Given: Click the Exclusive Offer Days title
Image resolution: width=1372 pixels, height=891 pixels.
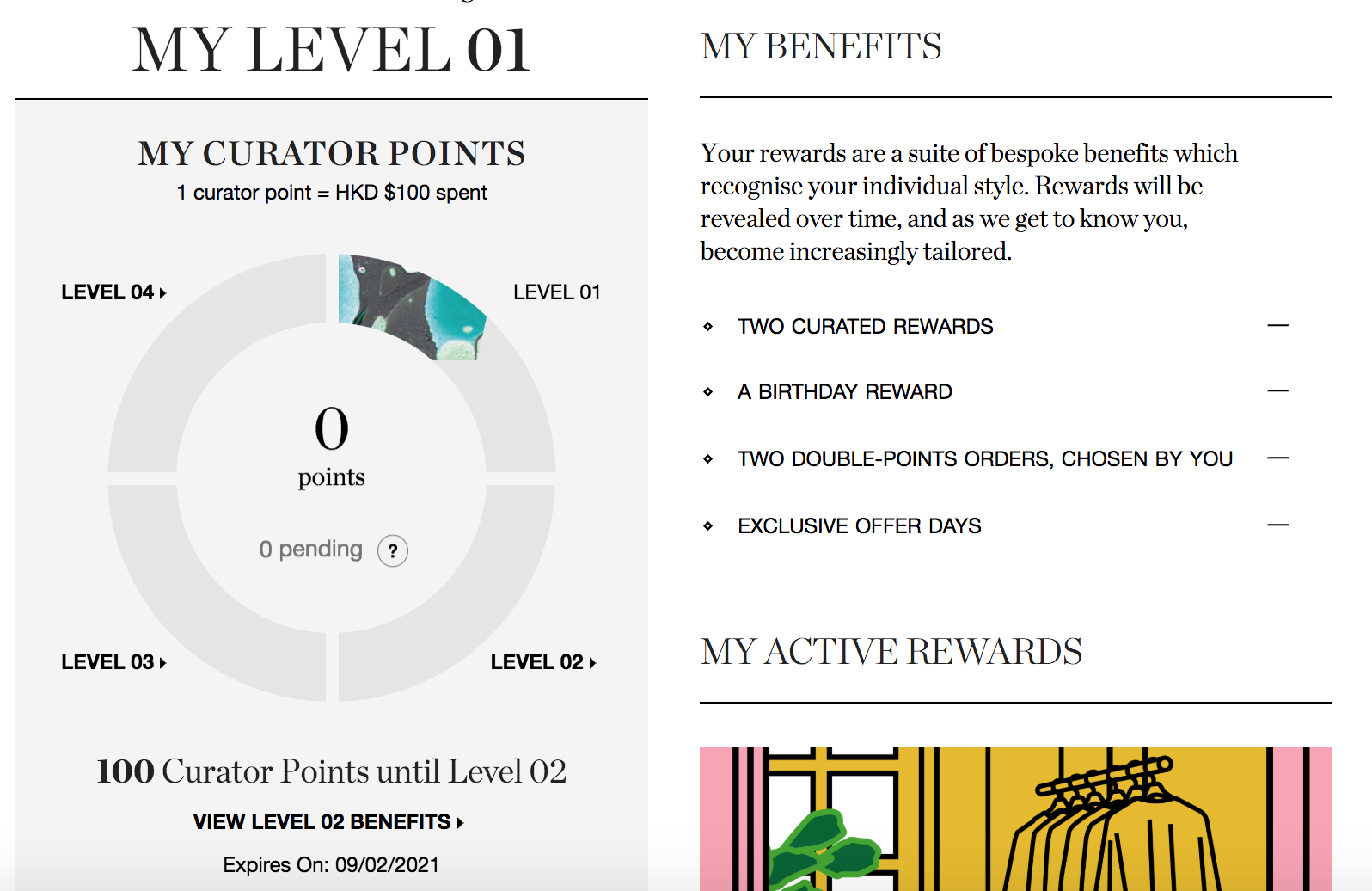Looking at the screenshot, I should [859, 525].
